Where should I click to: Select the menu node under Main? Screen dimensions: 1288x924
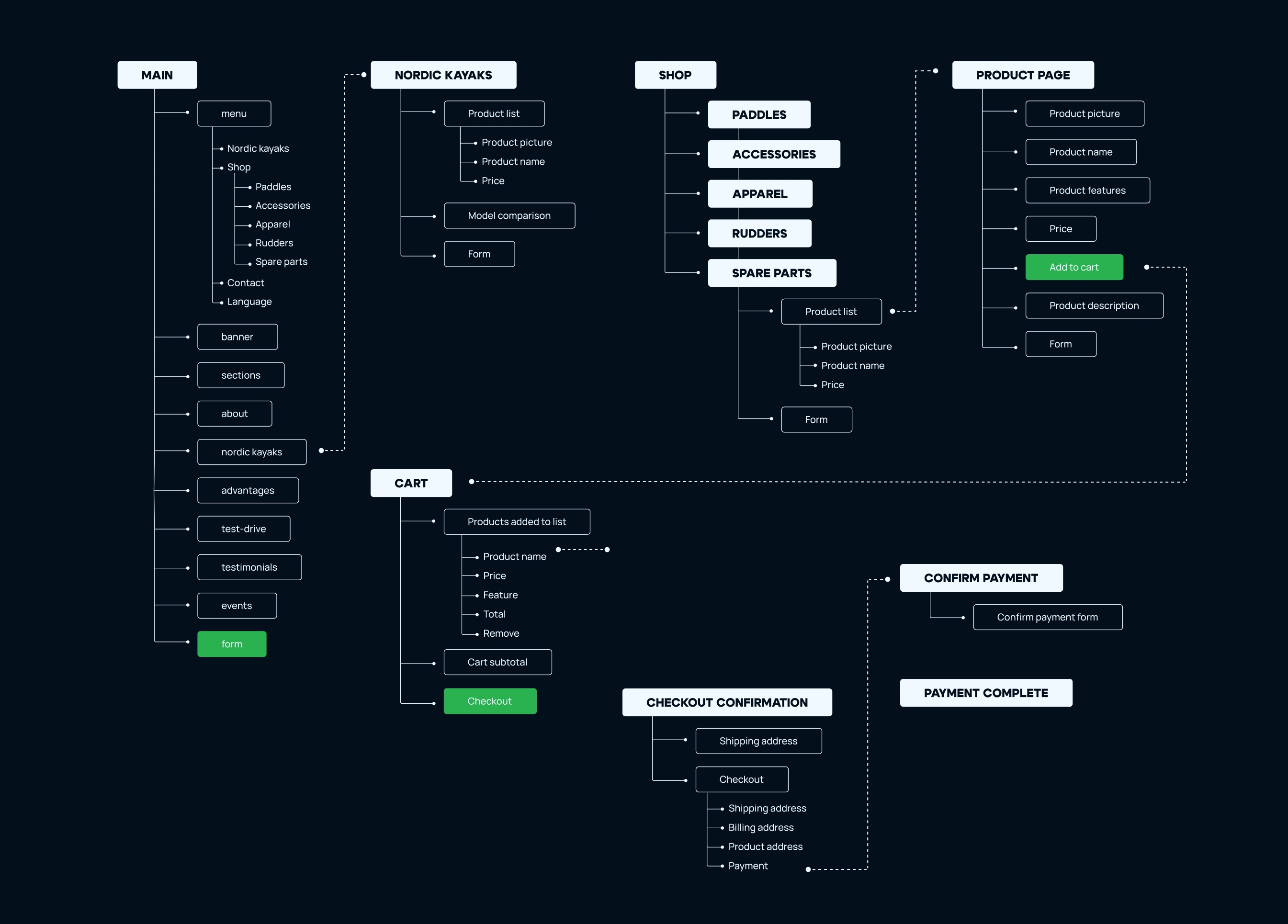coord(234,113)
